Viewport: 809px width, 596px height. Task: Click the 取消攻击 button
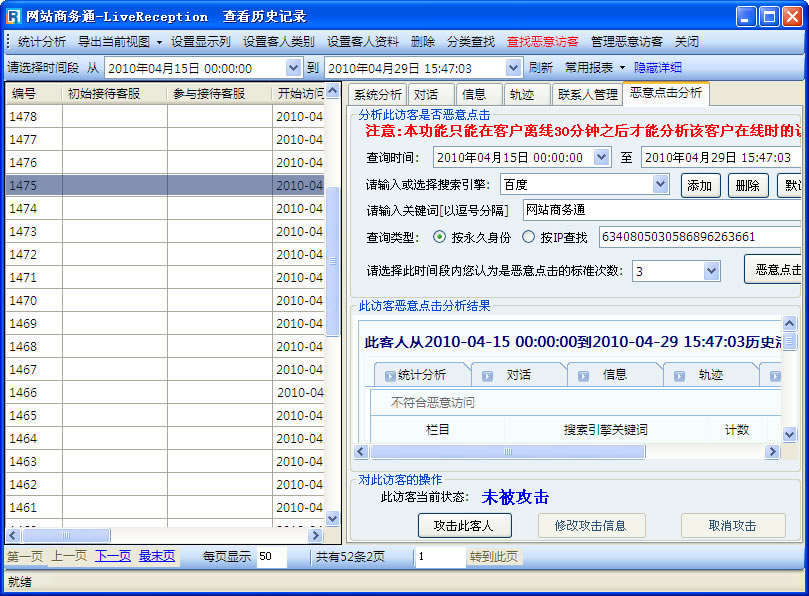(733, 526)
